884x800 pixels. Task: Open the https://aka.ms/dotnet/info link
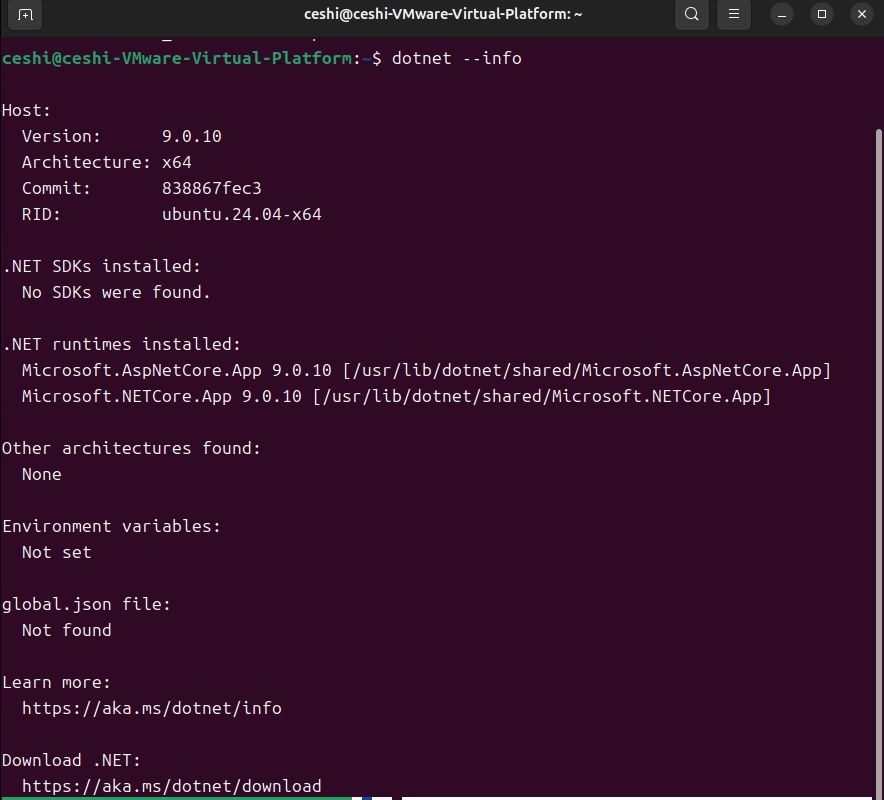[152, 708]
